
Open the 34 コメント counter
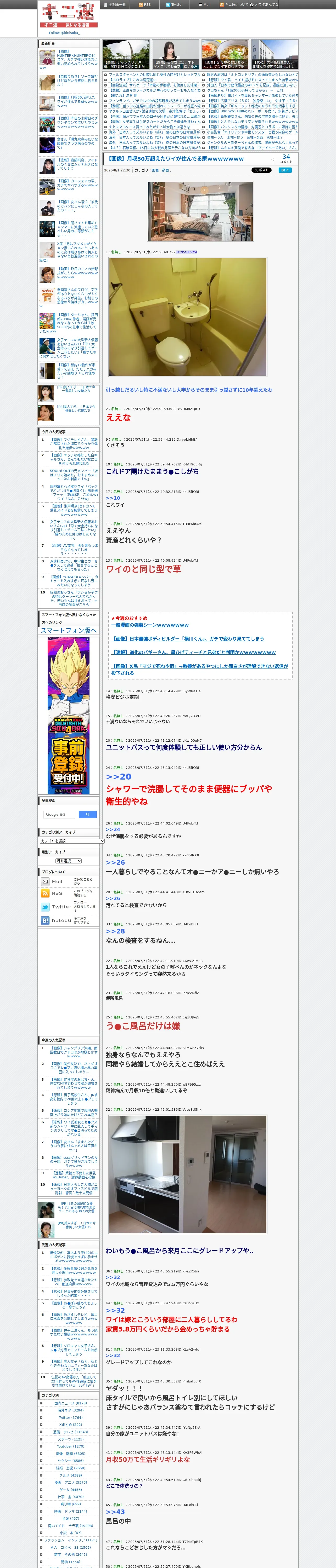(286, 158)
